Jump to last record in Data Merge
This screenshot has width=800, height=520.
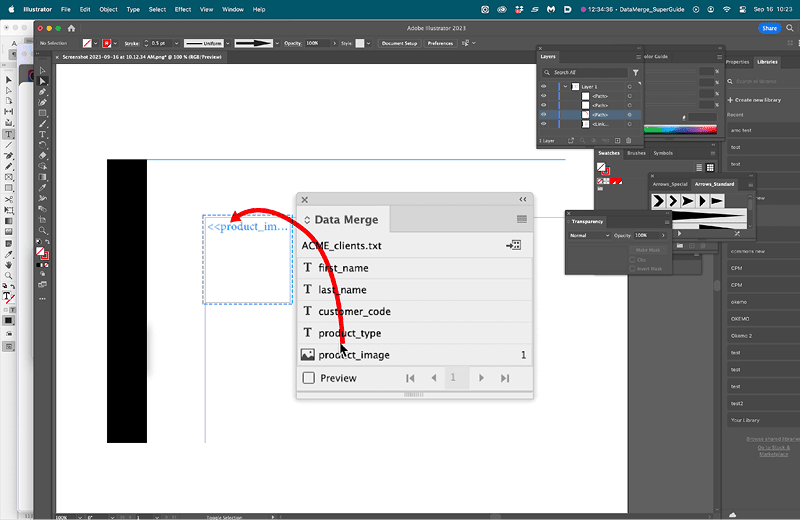(505, 378)
